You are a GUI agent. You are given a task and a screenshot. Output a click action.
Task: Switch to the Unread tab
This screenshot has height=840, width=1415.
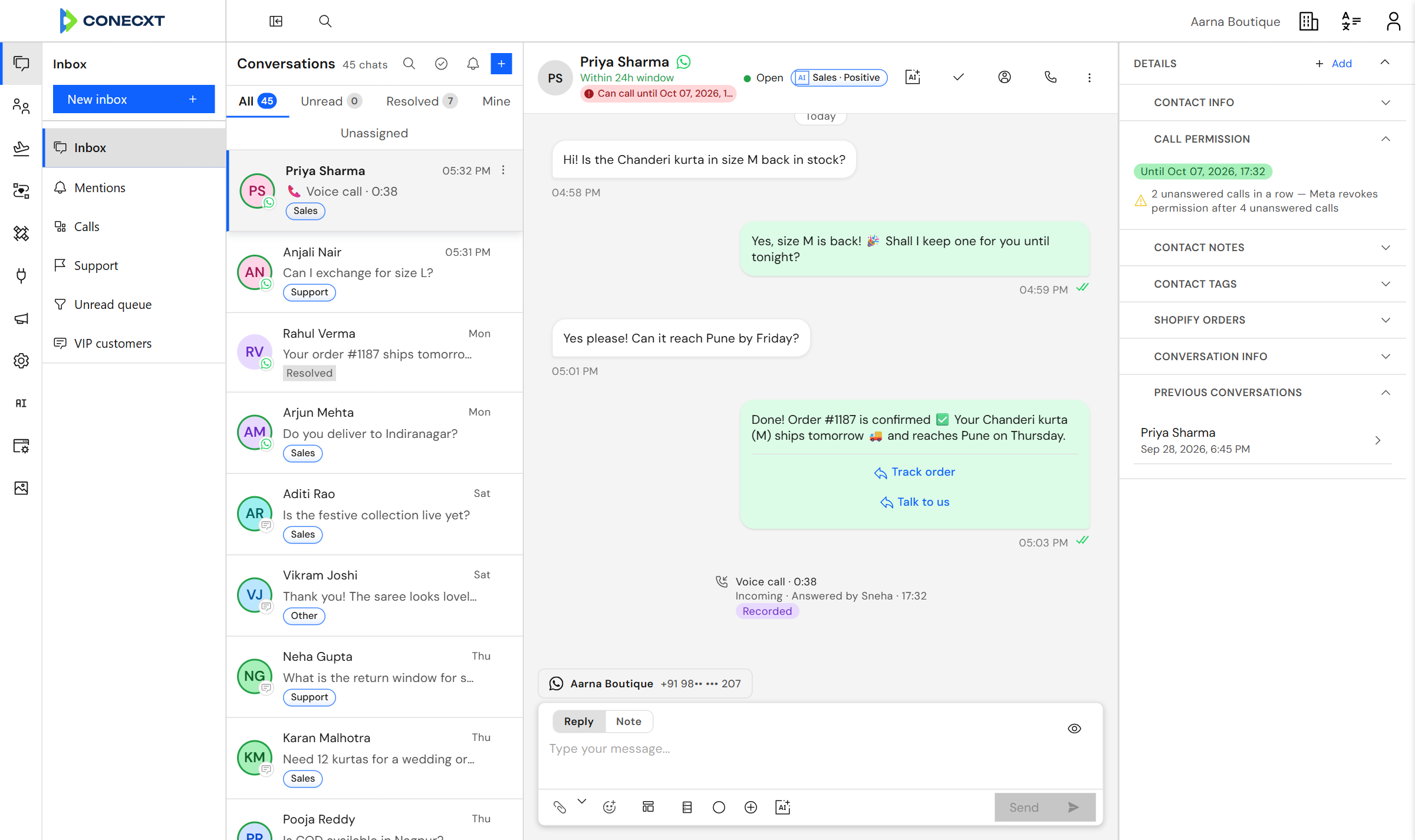tap(331, 101)
